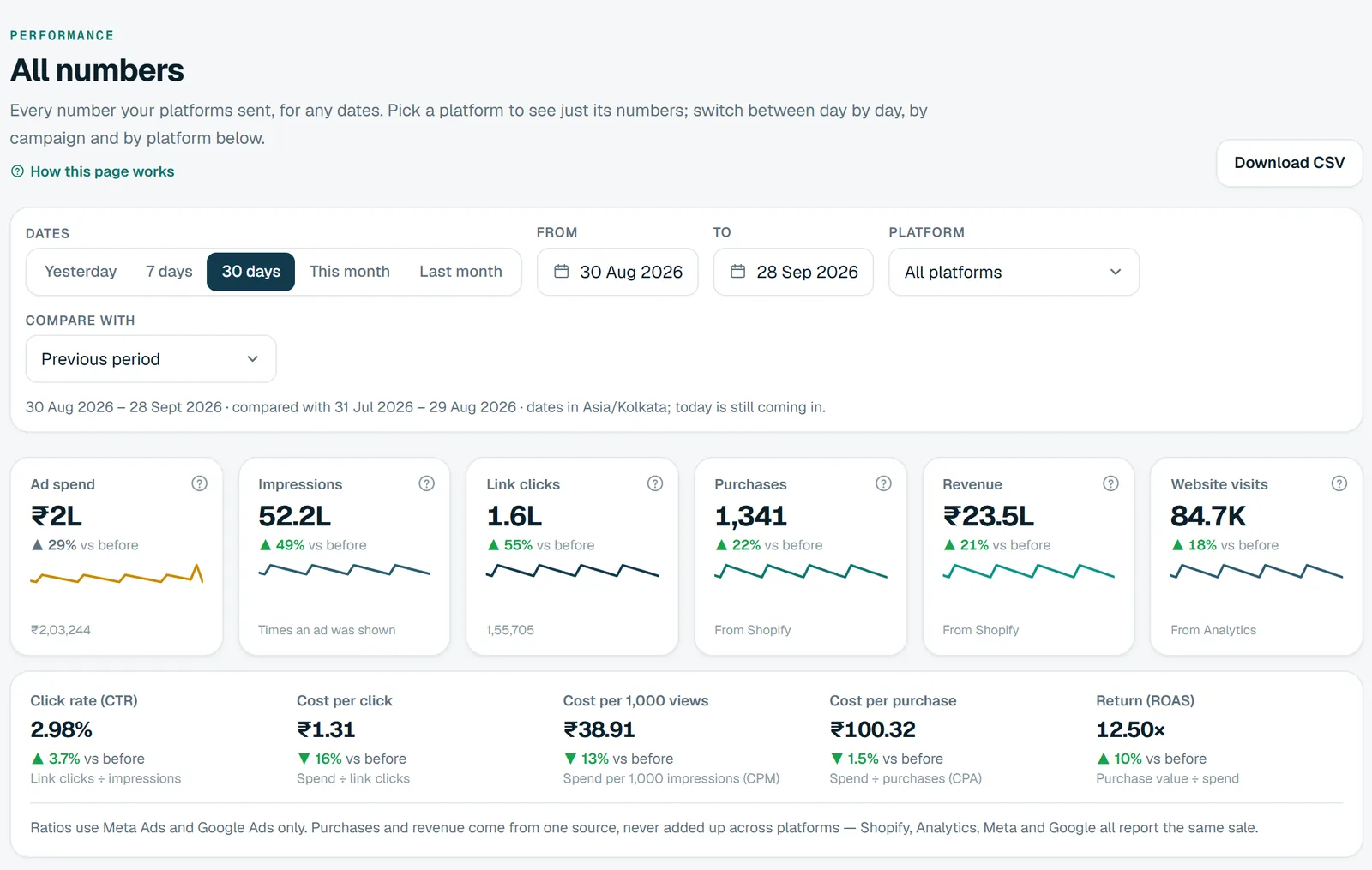Click the compared date range summary line

point(425,407)
